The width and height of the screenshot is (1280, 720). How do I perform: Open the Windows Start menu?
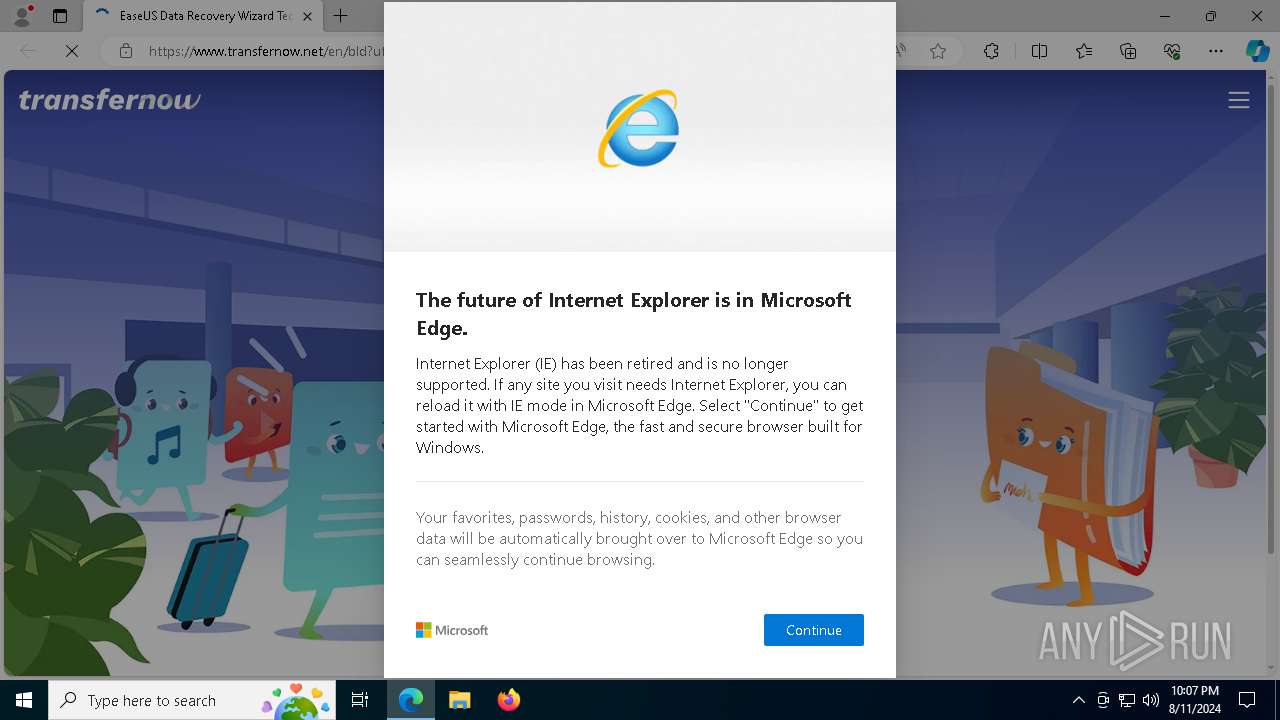pyautogui.click(x=24, y=700)
